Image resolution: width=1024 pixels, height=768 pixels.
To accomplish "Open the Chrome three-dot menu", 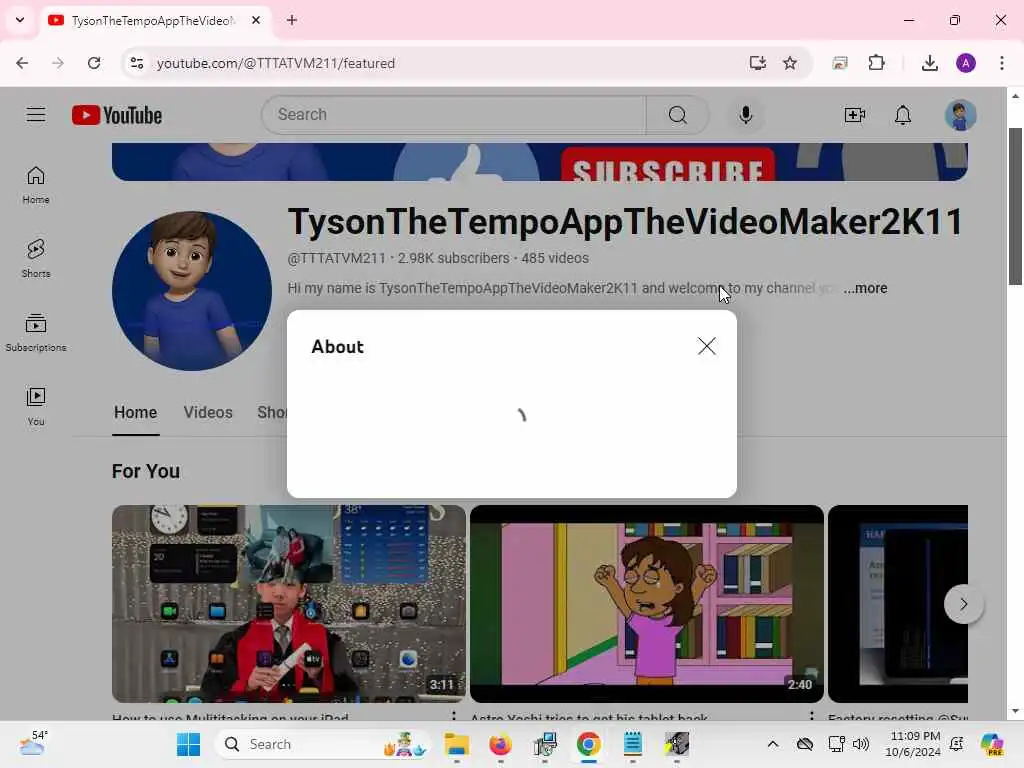I will [x=1002, y=63].
